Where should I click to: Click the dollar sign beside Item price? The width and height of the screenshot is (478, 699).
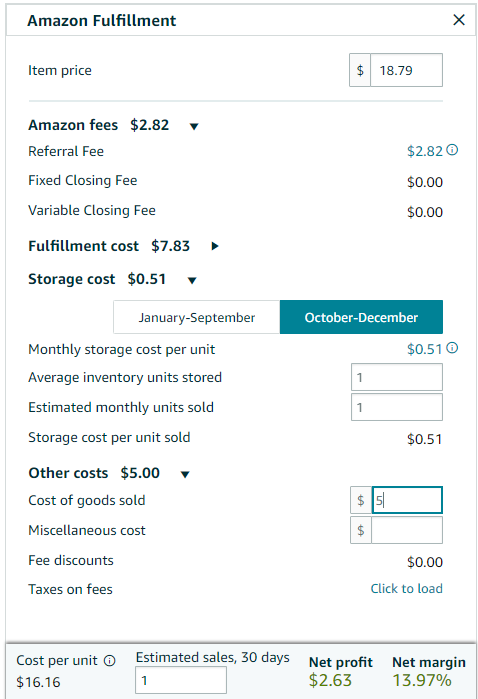click(x=360, y=70)
